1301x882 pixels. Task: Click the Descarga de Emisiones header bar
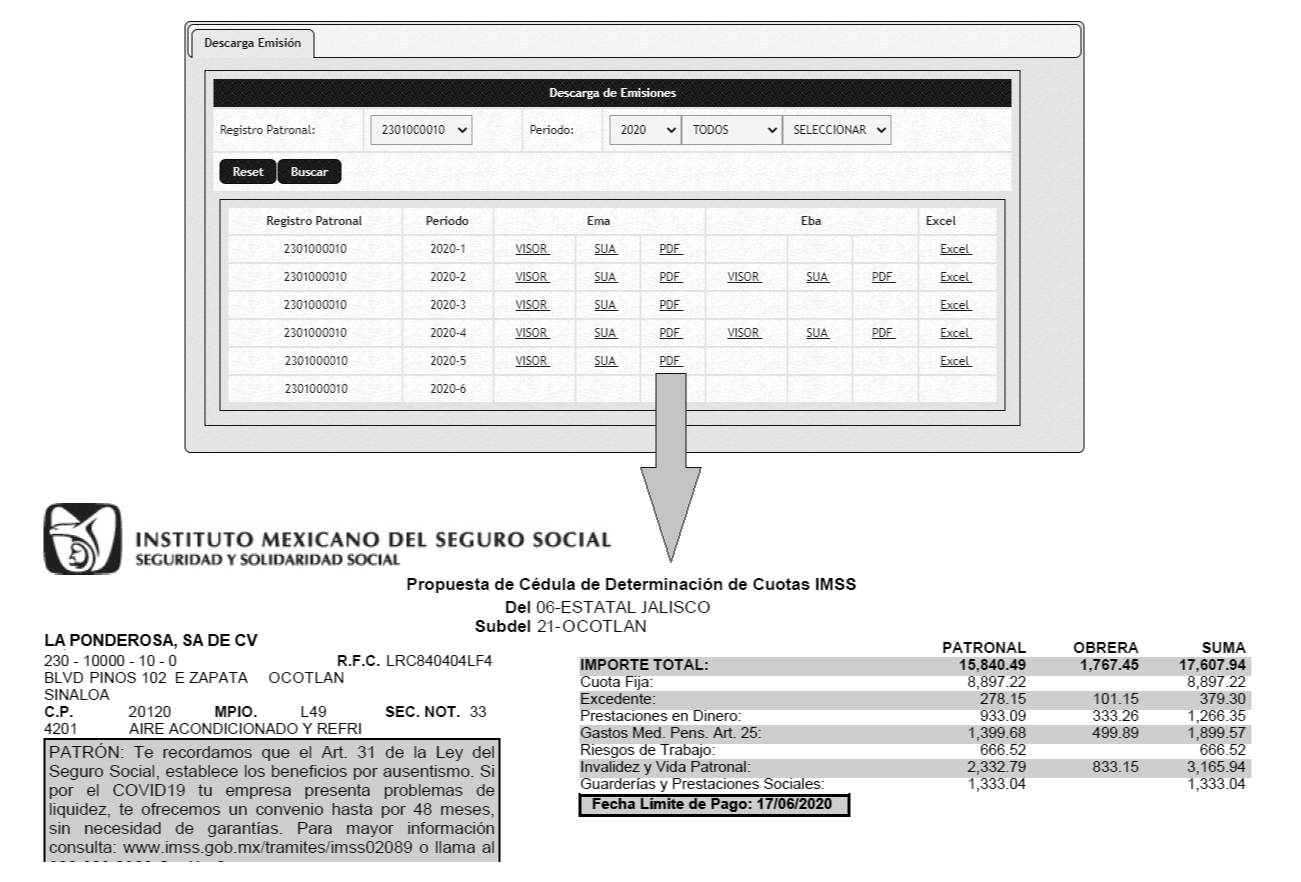point(612,93)
